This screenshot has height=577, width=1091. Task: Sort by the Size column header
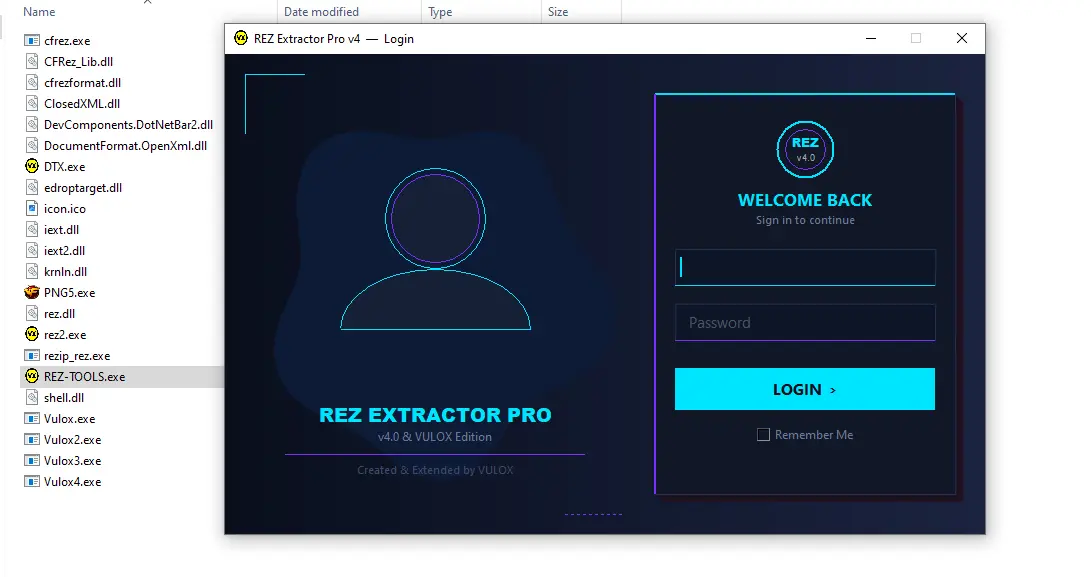[558, 12]
